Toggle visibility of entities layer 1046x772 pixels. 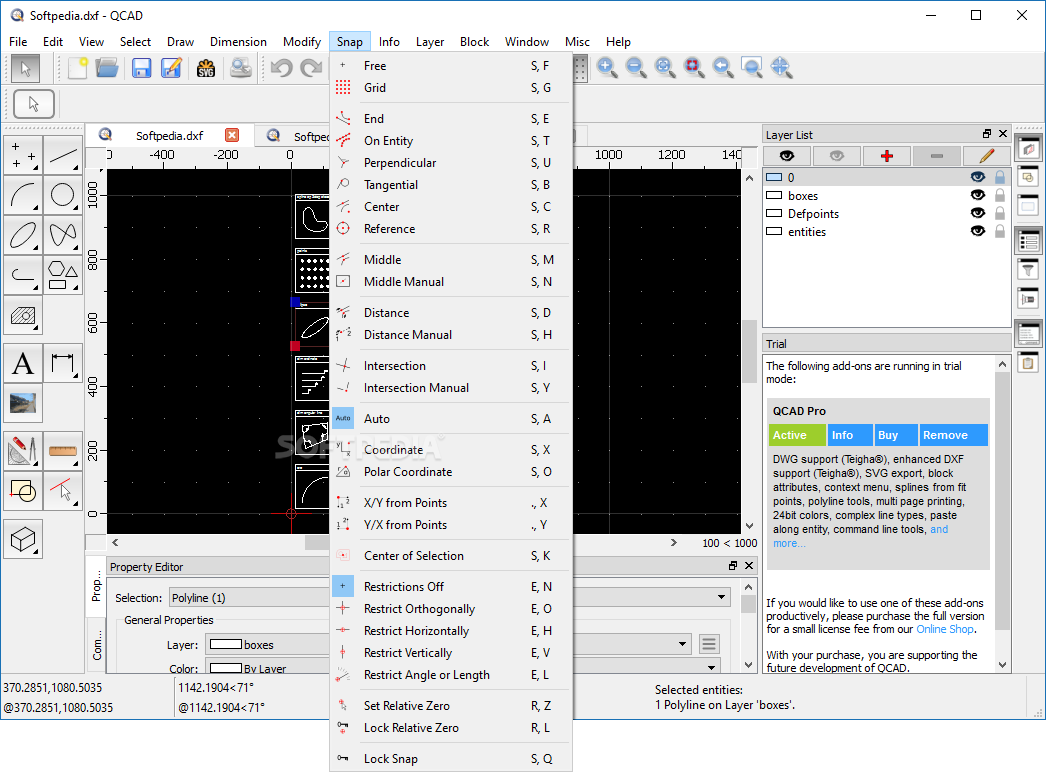click(977, 231)
